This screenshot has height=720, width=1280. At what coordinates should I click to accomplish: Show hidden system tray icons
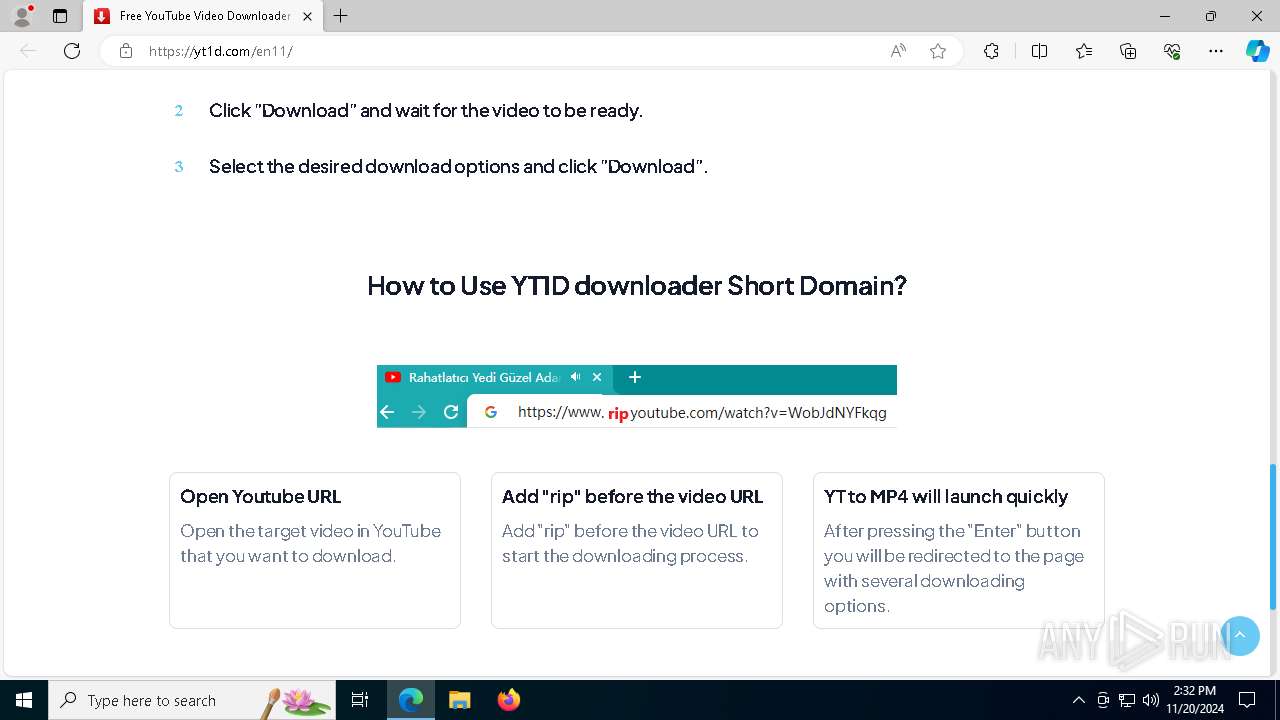1078,700
